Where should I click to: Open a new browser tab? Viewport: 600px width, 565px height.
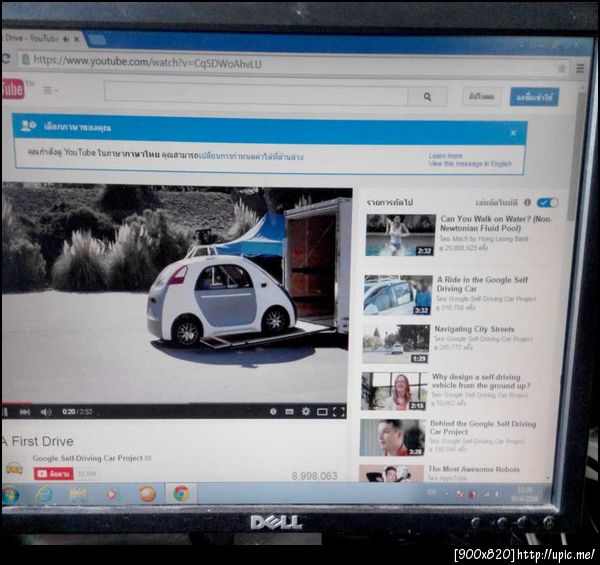click(97, 39)
